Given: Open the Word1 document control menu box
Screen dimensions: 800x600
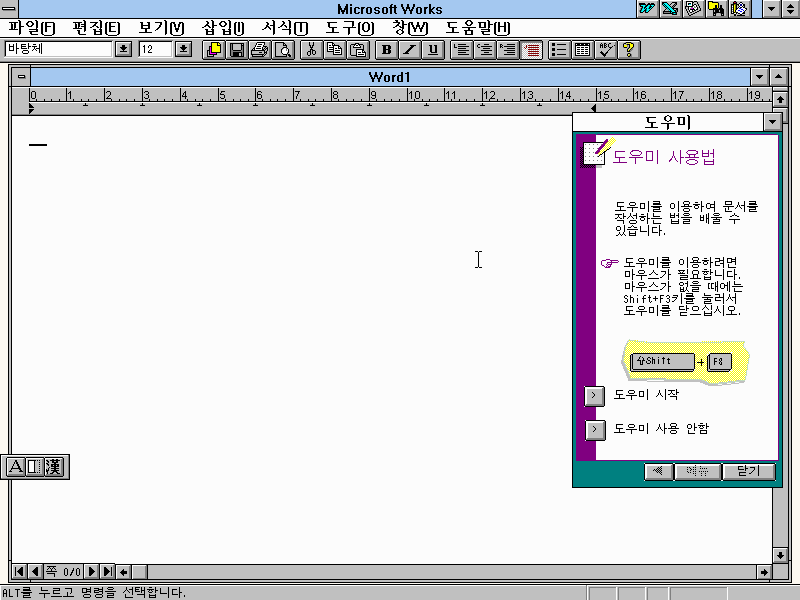Looking at the screenshot, I should click(21, 77).
